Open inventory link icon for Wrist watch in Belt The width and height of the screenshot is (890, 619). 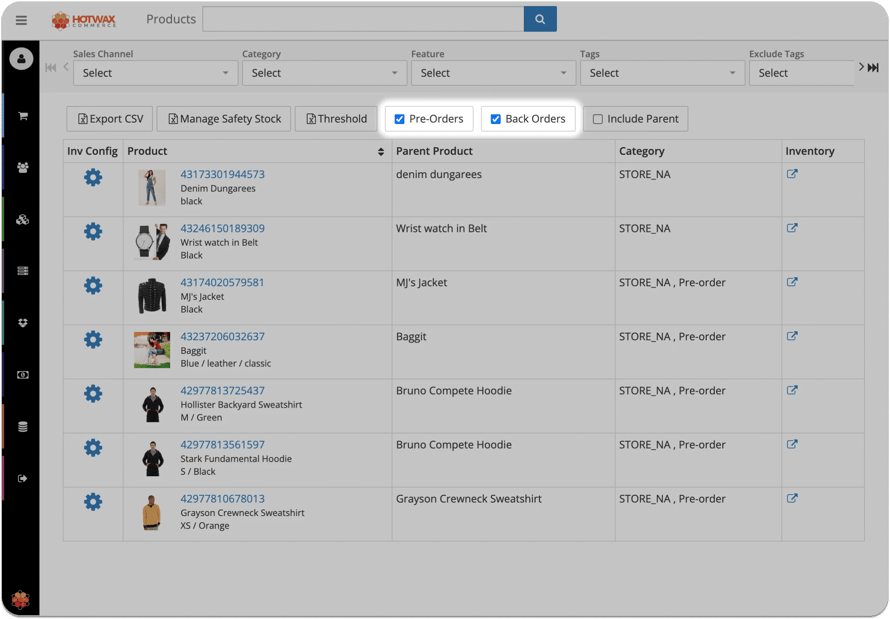pos(792,228)
